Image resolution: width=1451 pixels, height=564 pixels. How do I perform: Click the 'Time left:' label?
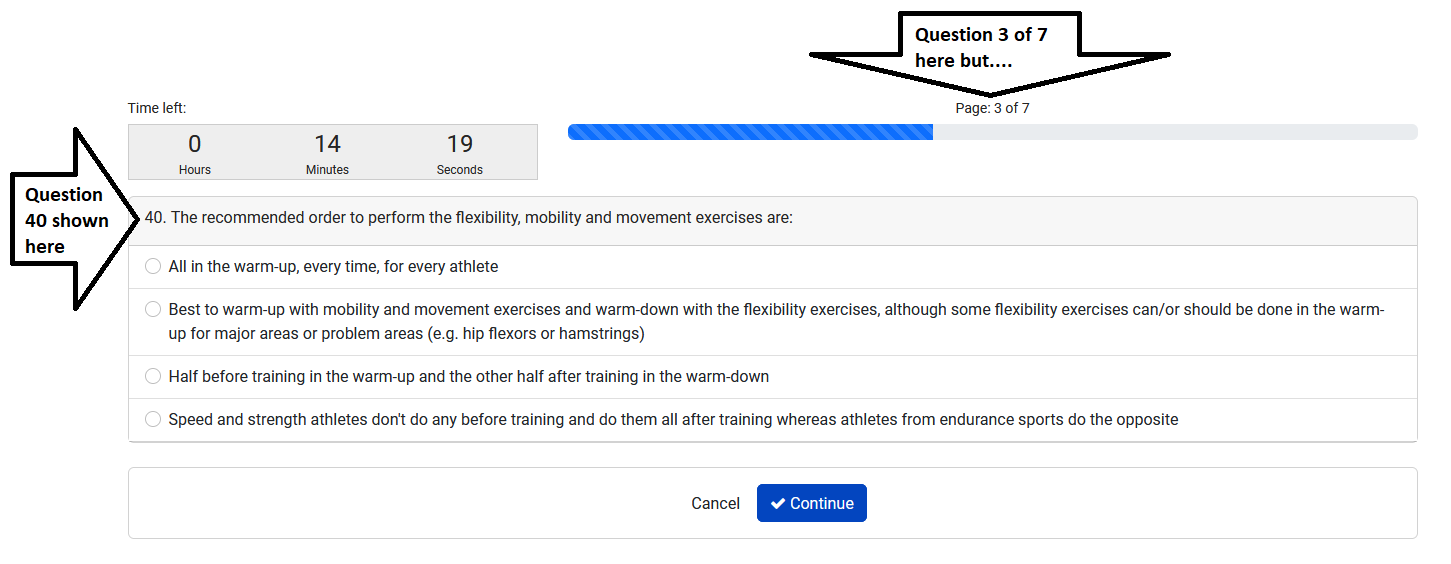[157, 108]
